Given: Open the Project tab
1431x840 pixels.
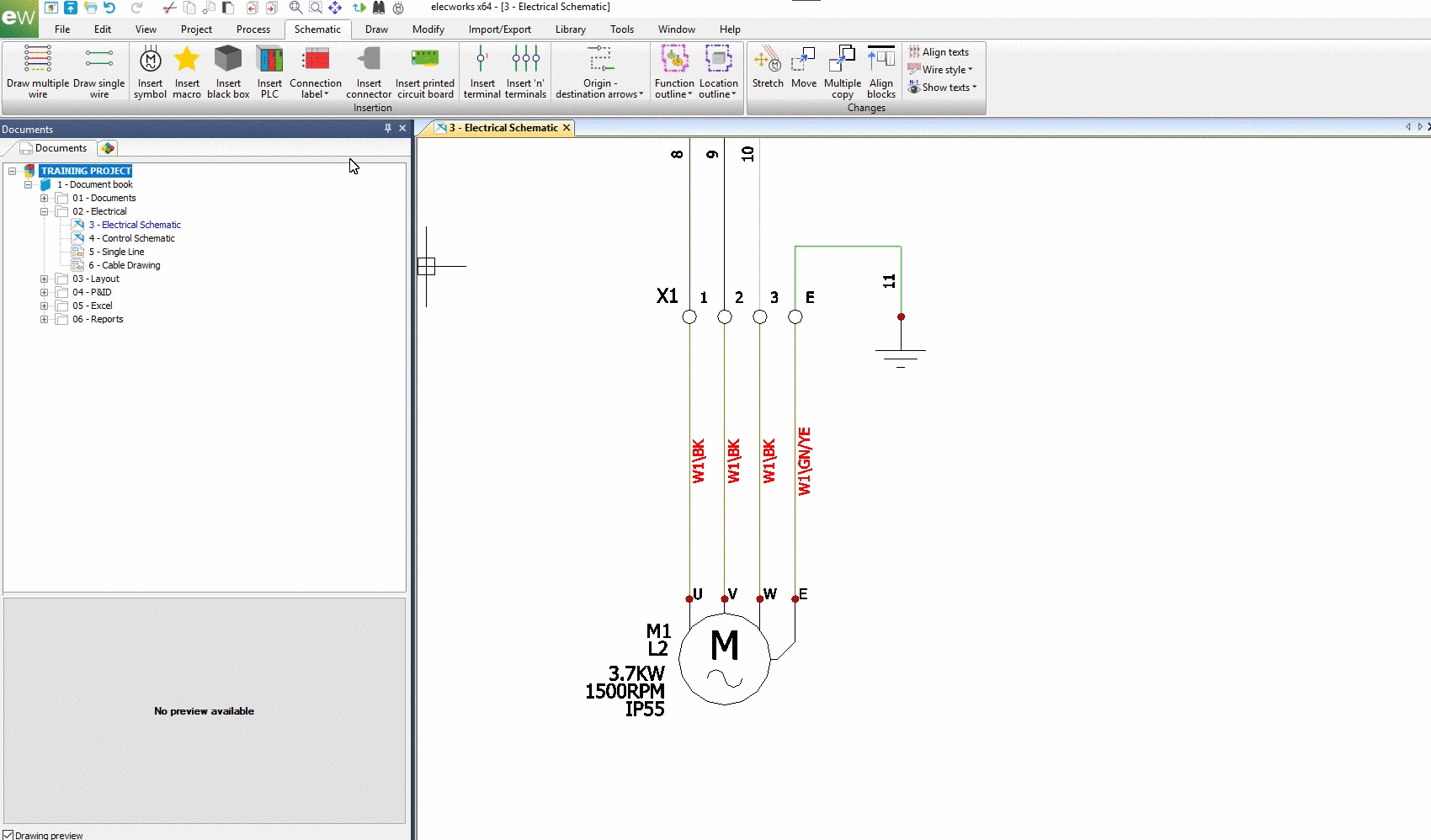Looking at the screenshot, I should click(x=196, y=29).
